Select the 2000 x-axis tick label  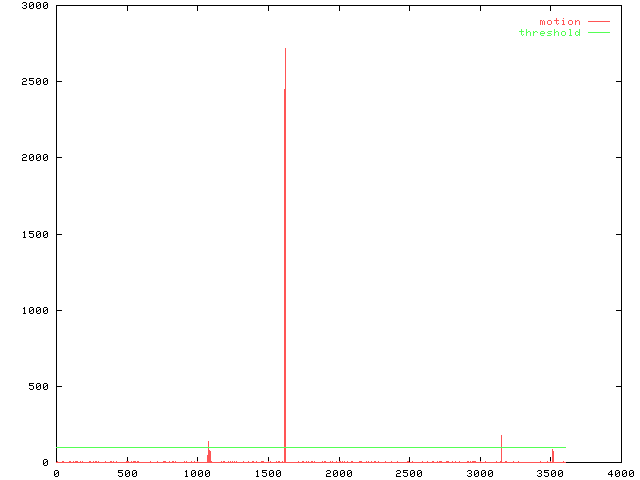coord(338,473)
